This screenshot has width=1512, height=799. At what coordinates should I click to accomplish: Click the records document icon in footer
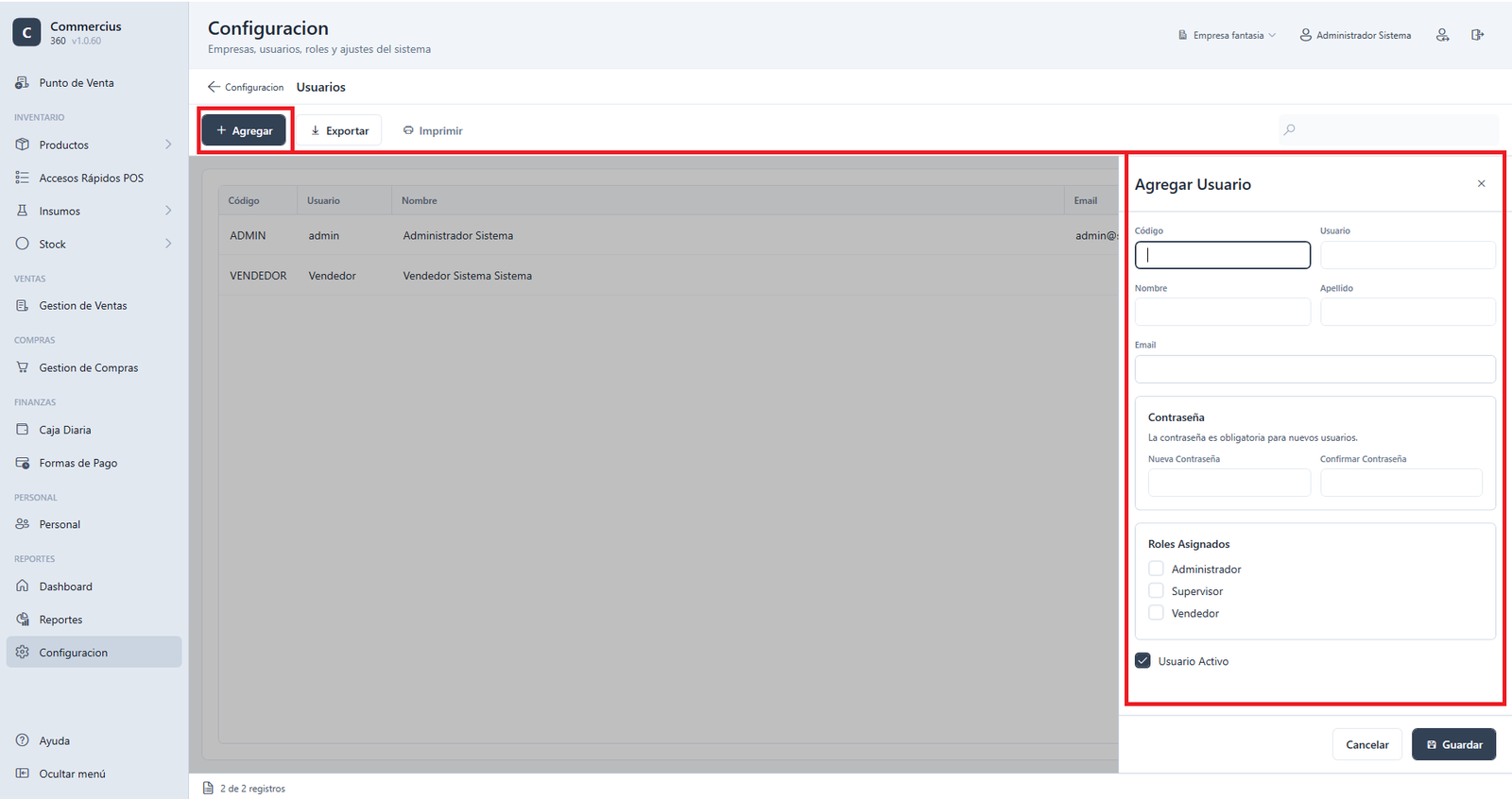(x=208, y=788)
